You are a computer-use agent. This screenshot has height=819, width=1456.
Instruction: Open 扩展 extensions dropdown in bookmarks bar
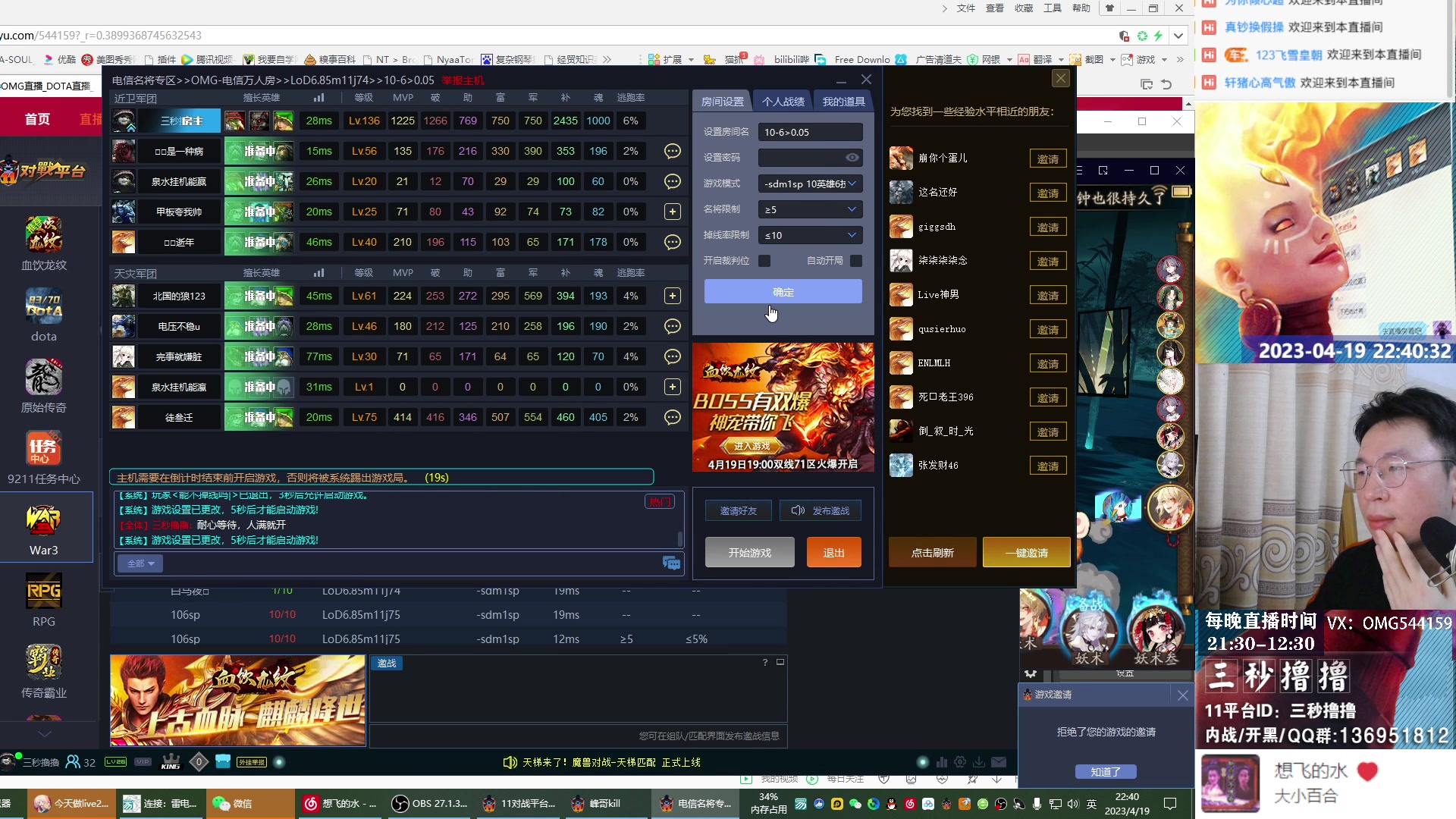[x=672, y=59]
